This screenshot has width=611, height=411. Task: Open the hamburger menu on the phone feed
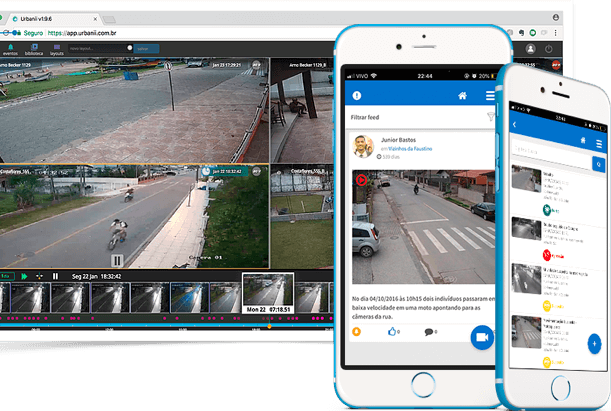(489, 96)
